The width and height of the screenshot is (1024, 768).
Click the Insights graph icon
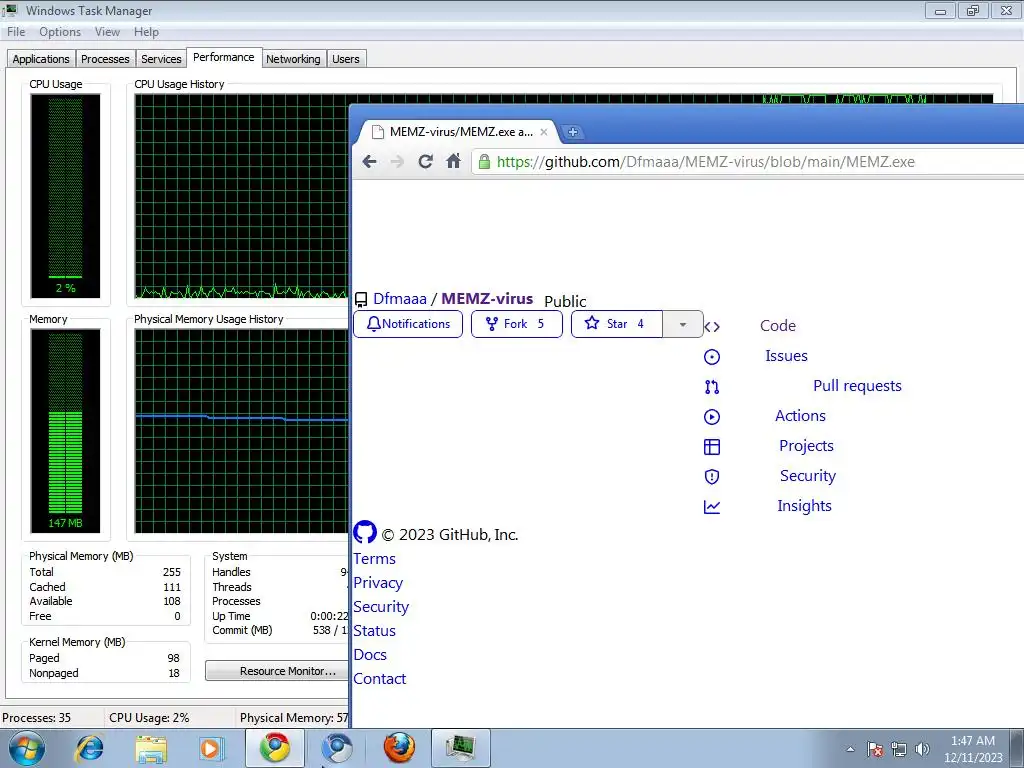712,507
